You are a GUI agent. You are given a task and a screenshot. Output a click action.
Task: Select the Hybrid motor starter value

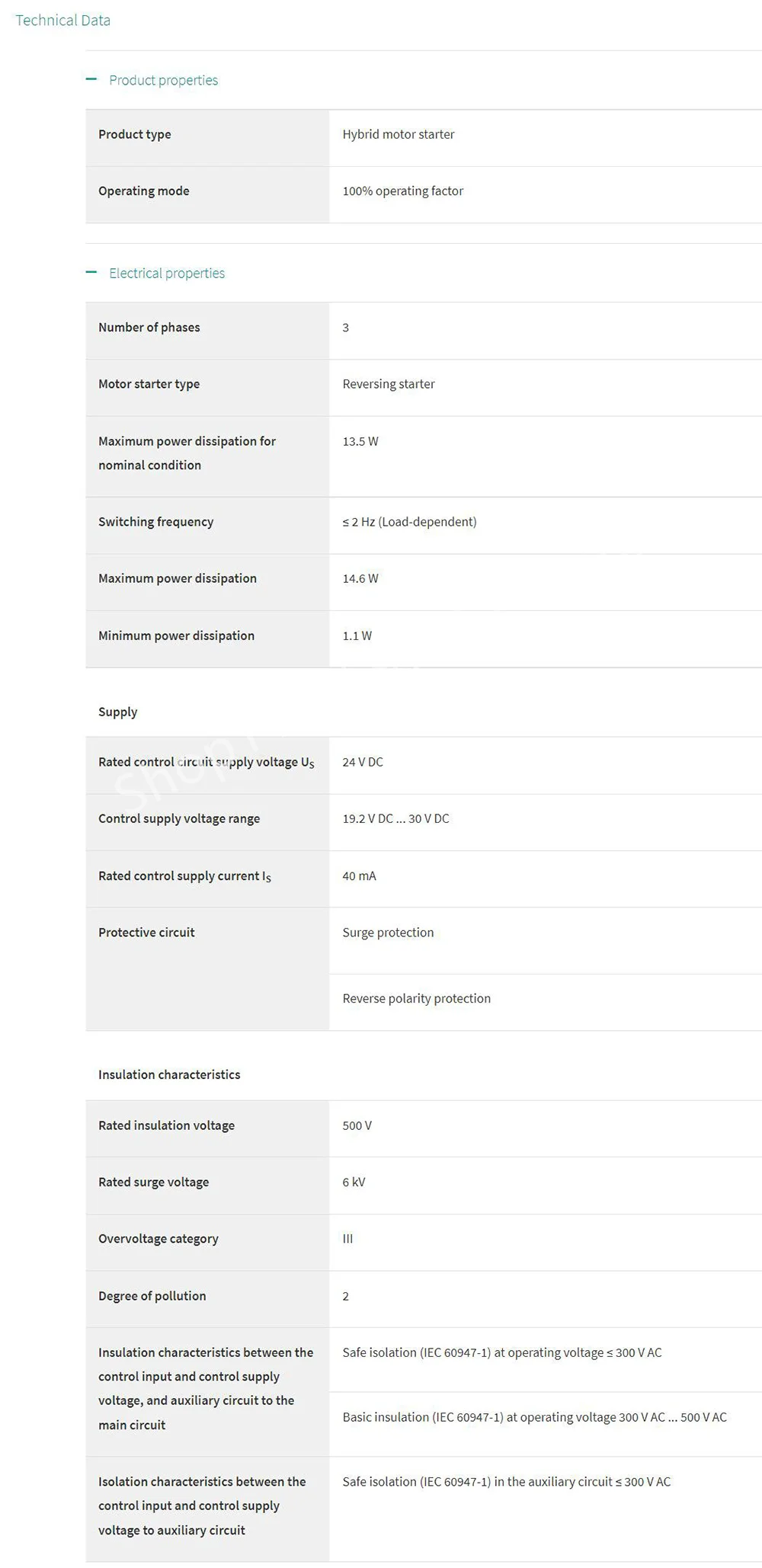398,134
